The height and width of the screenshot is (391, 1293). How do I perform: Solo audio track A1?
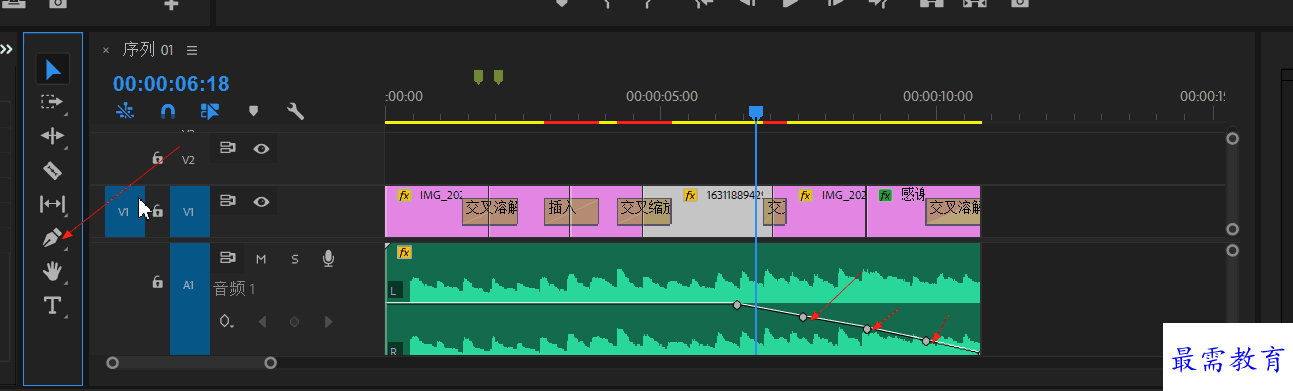[x=295, y=259]
